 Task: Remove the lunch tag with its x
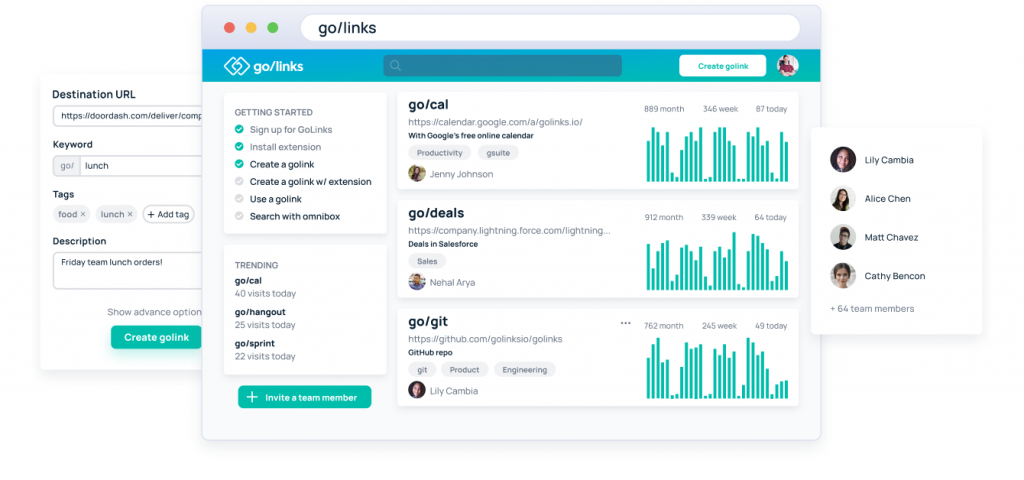click(130, 214)
